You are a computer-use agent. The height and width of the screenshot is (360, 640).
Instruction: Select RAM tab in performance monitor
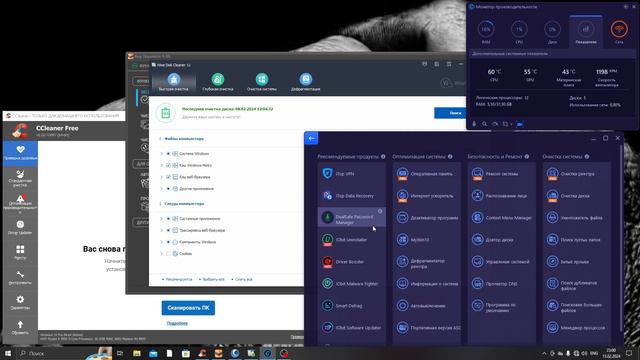tap(486, 32)
